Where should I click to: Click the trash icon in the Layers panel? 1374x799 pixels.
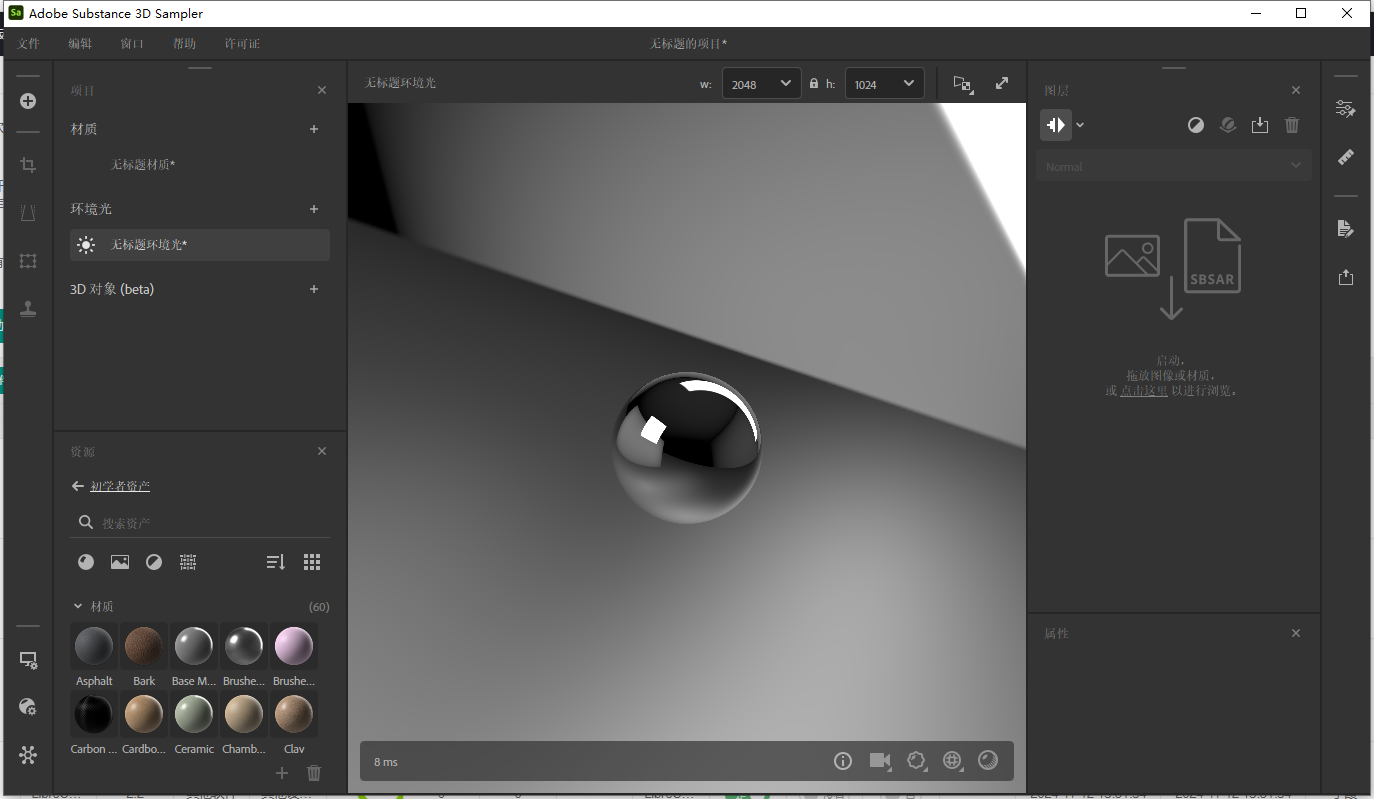1292,125
